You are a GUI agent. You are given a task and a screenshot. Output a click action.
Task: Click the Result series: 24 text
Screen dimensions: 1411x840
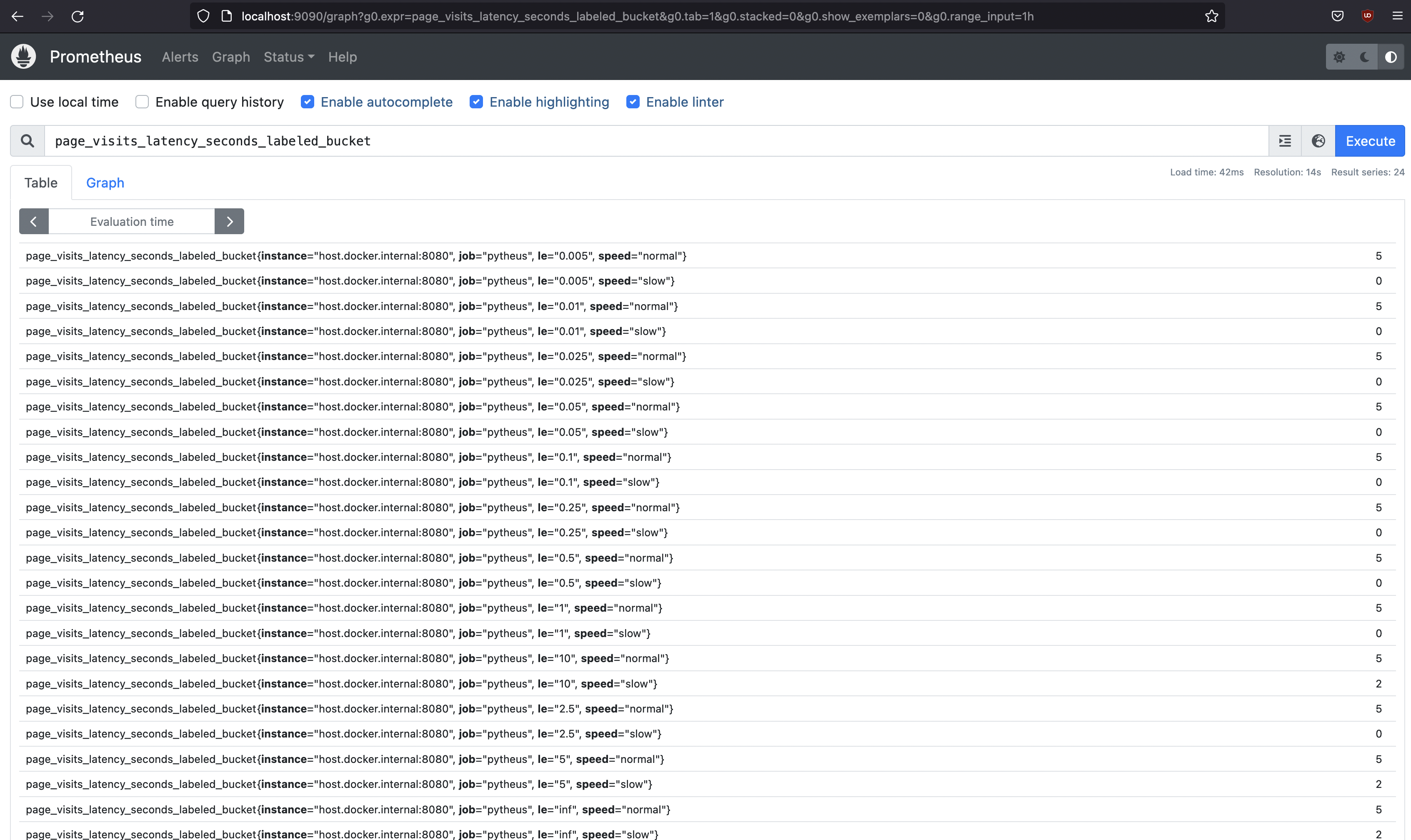click(x=1367, y=172)
